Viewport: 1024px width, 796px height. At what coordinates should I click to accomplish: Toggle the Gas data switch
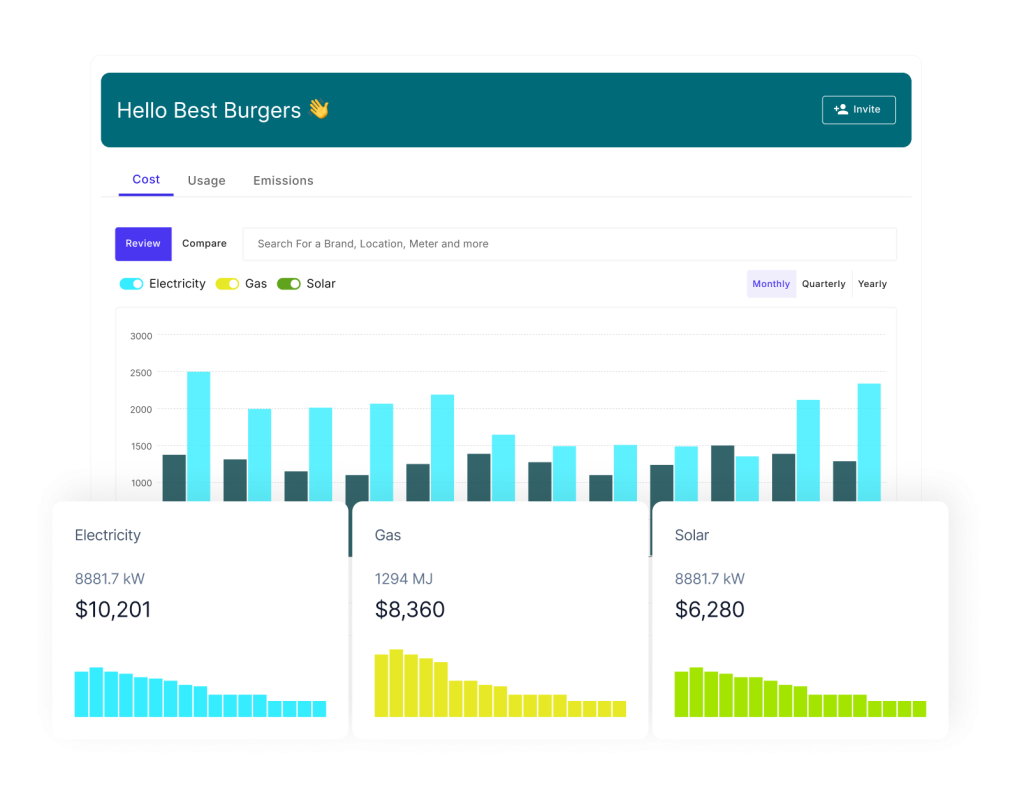tap(227, 284)
